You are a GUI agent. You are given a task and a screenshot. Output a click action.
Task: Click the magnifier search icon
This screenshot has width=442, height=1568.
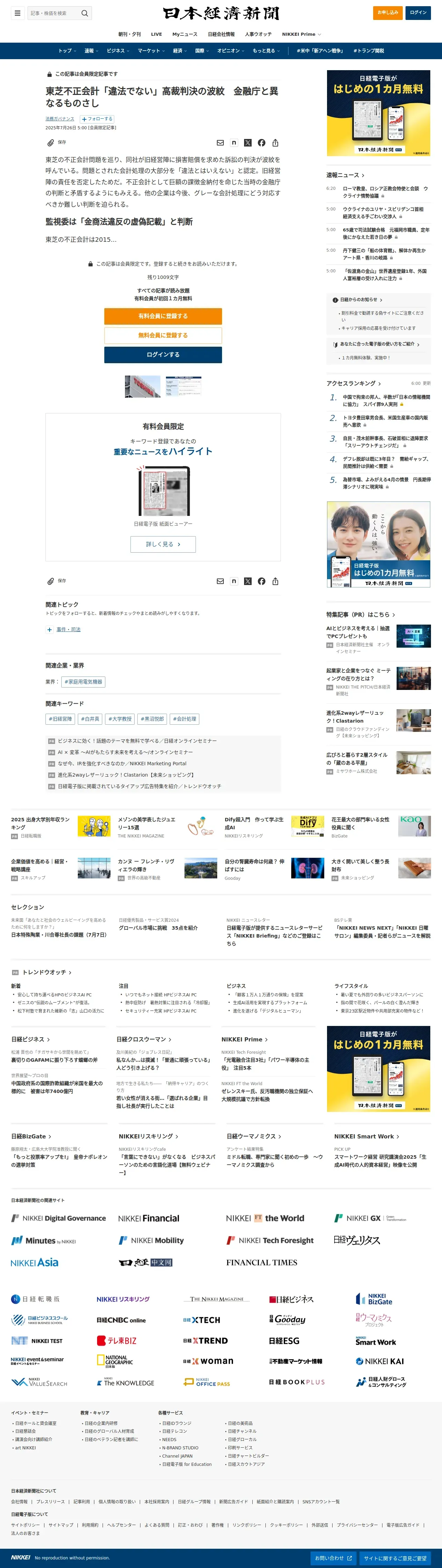click(x=85, y=13)
